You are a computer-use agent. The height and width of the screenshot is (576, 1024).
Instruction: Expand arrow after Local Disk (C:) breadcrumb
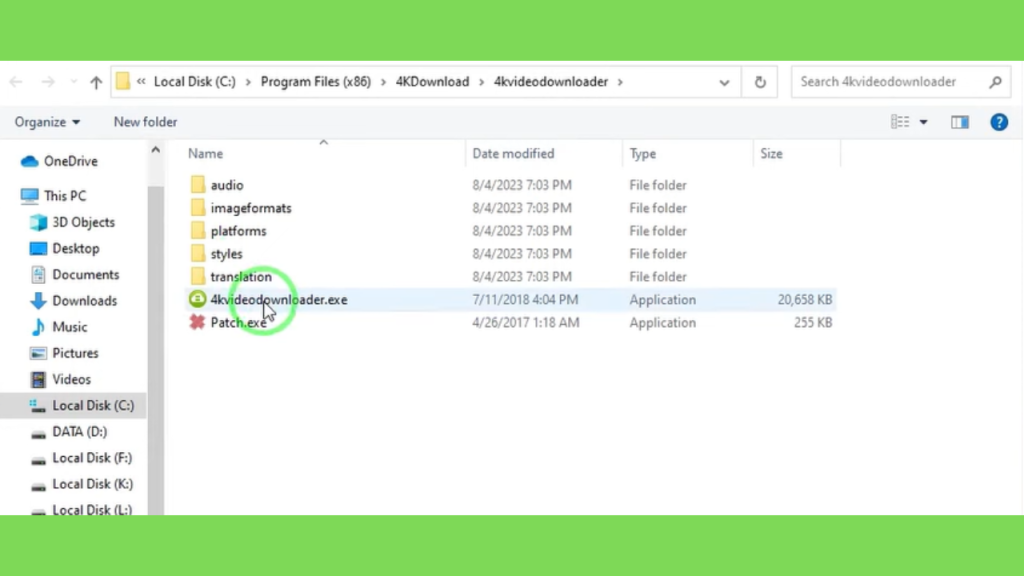click(248, 82)
